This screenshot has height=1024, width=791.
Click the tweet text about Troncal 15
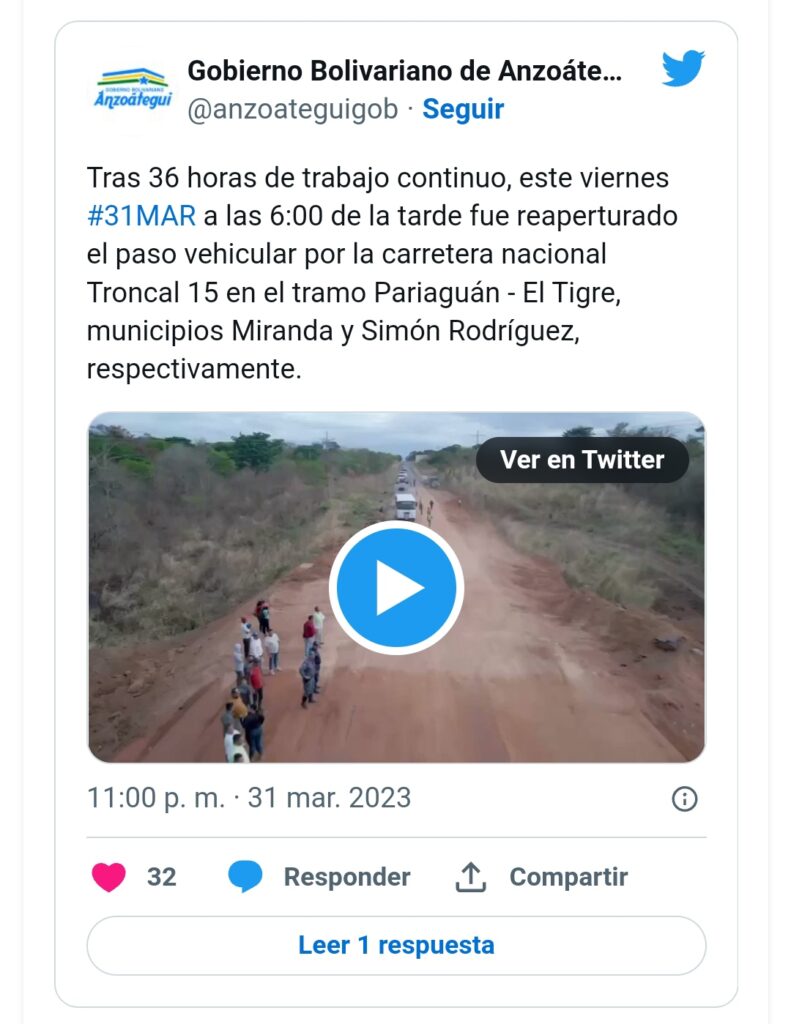(382, 273)
